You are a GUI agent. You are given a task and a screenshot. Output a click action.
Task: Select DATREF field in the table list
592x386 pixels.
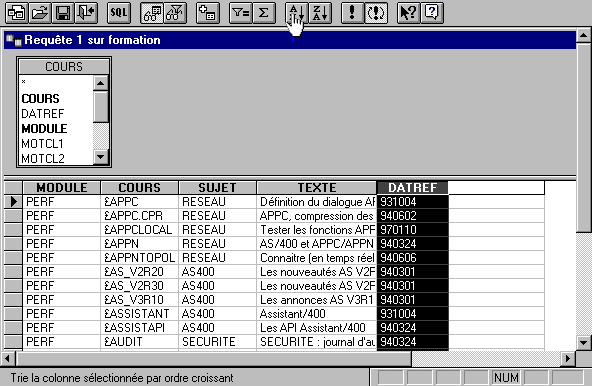point(43,114)
